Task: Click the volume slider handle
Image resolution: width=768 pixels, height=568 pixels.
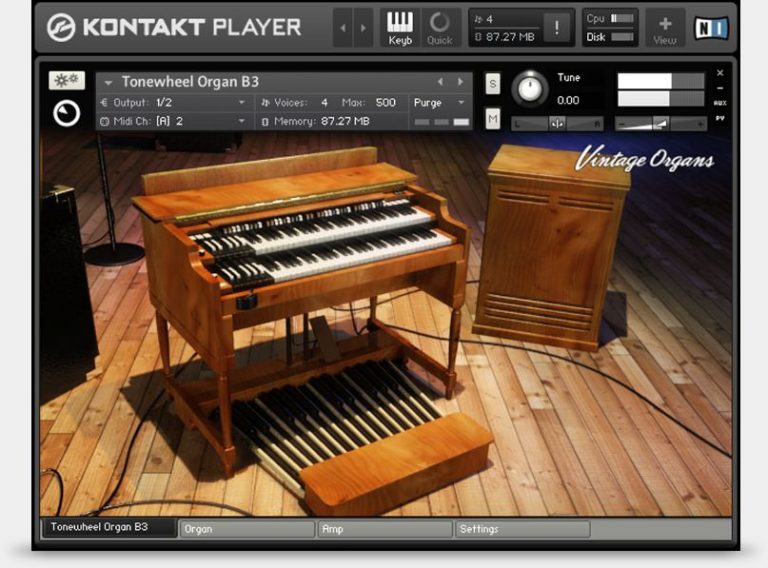Action: (661, 124)
